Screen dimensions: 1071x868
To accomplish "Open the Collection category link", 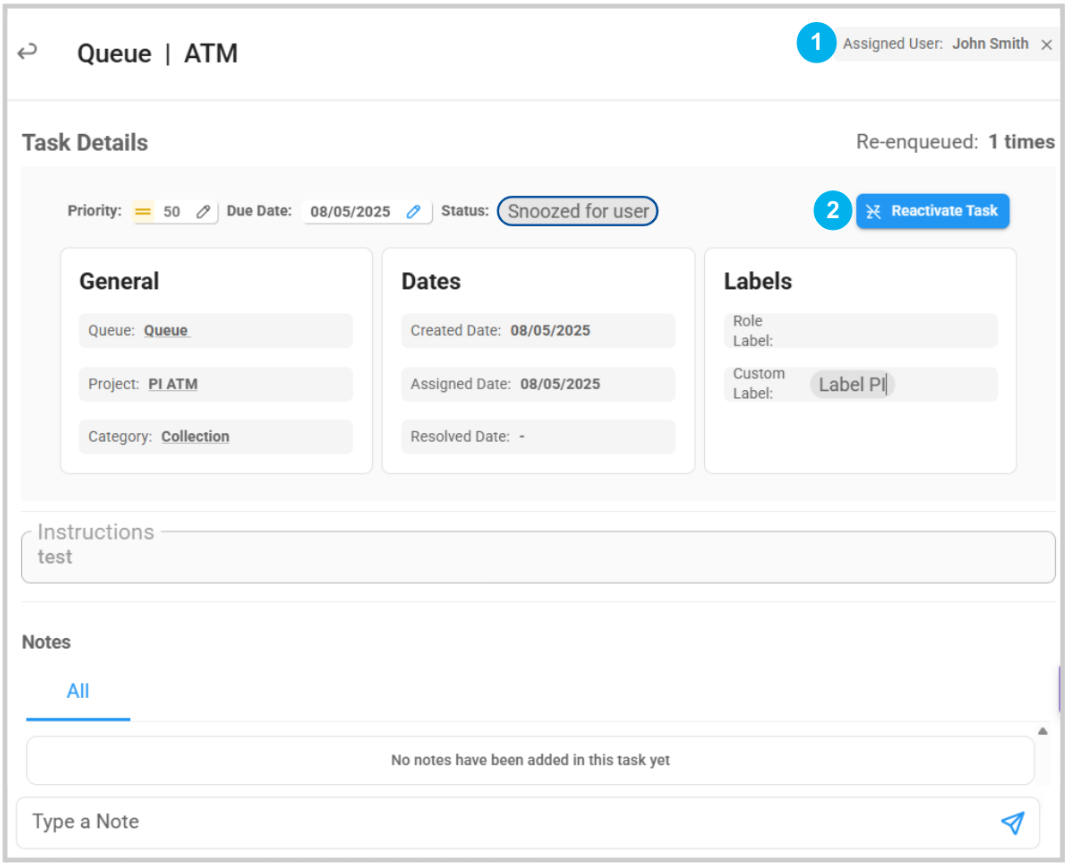I will click(195, 437).
